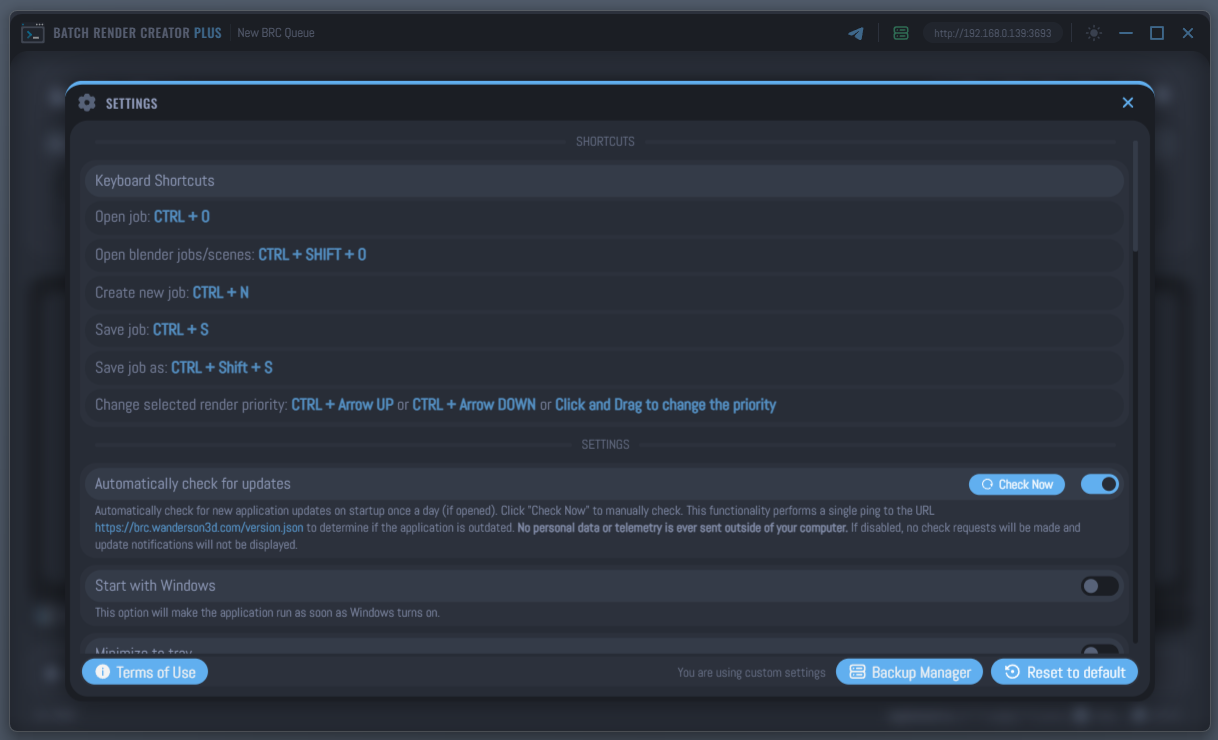Maximize the application window
Screen dimensions: 1218x740
pyautogui.click(x=1157, y=33)
